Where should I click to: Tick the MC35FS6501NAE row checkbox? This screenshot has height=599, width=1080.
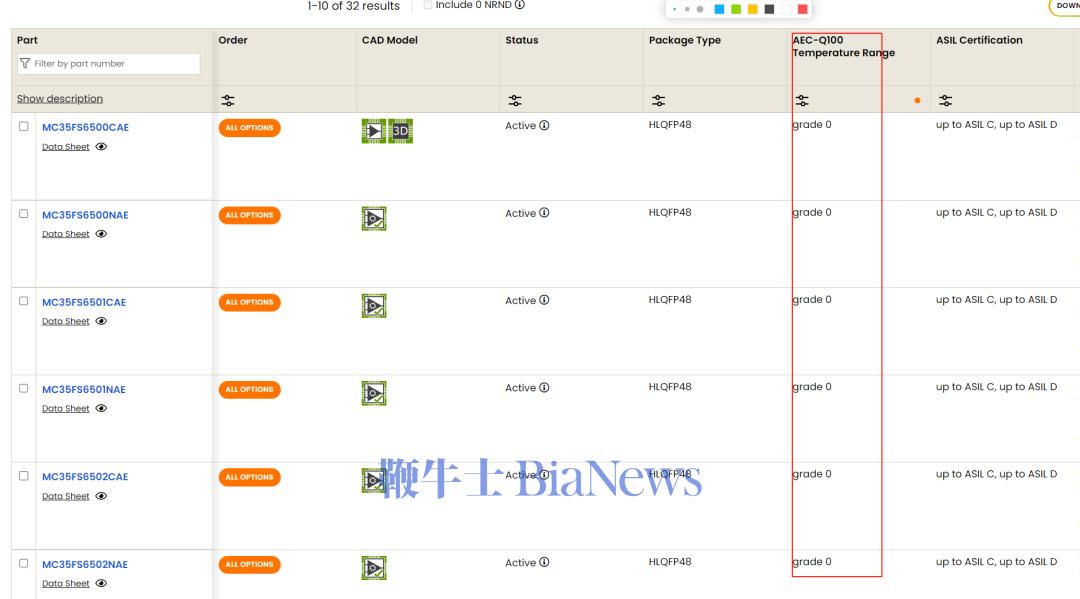pyautogui.click(x=23, y=389)
